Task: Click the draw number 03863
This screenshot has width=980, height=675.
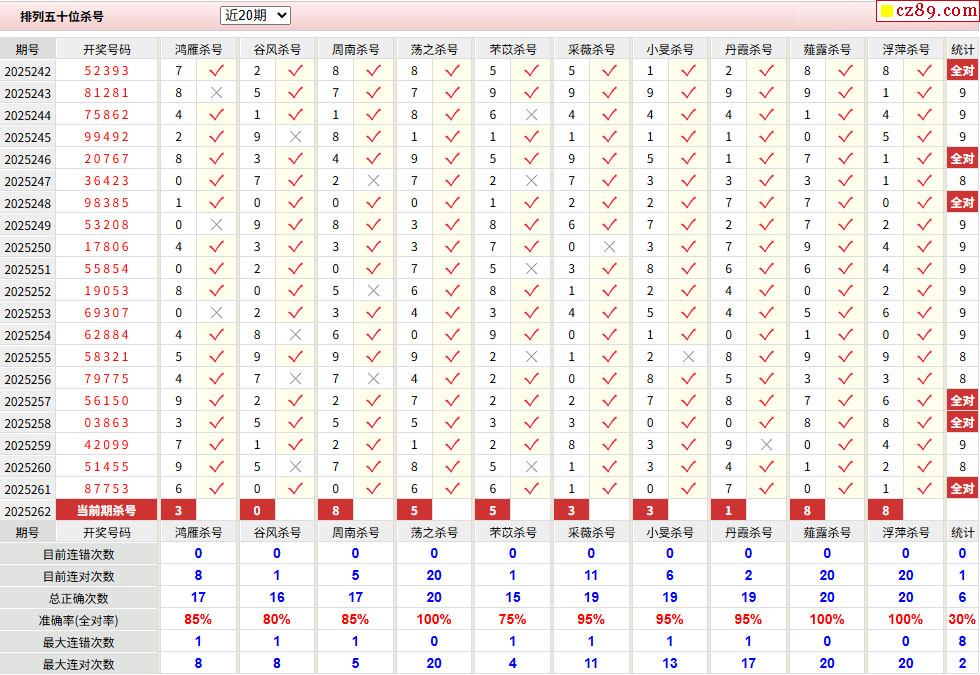Action: [x=106, y=423]
